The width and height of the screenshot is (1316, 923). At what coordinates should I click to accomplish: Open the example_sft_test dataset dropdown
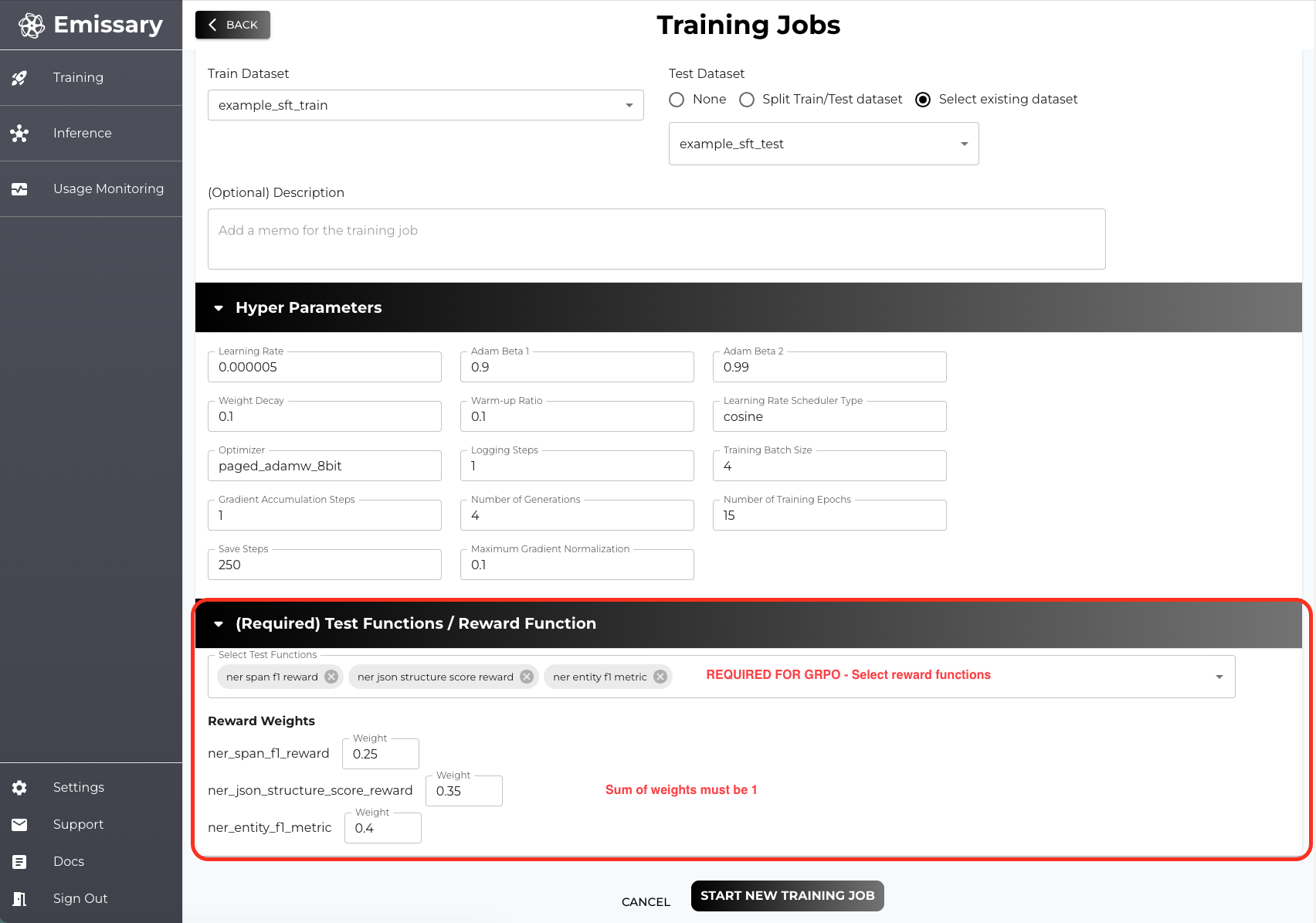[x=964, y=144]
